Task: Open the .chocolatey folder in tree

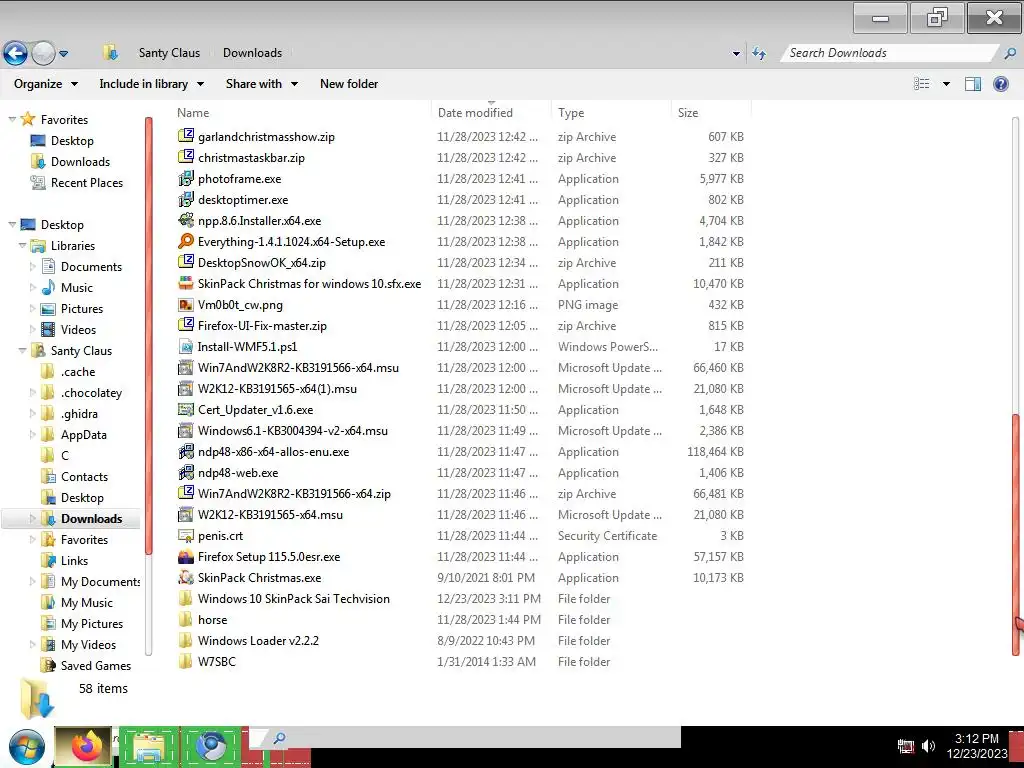Action: (91, 392)
